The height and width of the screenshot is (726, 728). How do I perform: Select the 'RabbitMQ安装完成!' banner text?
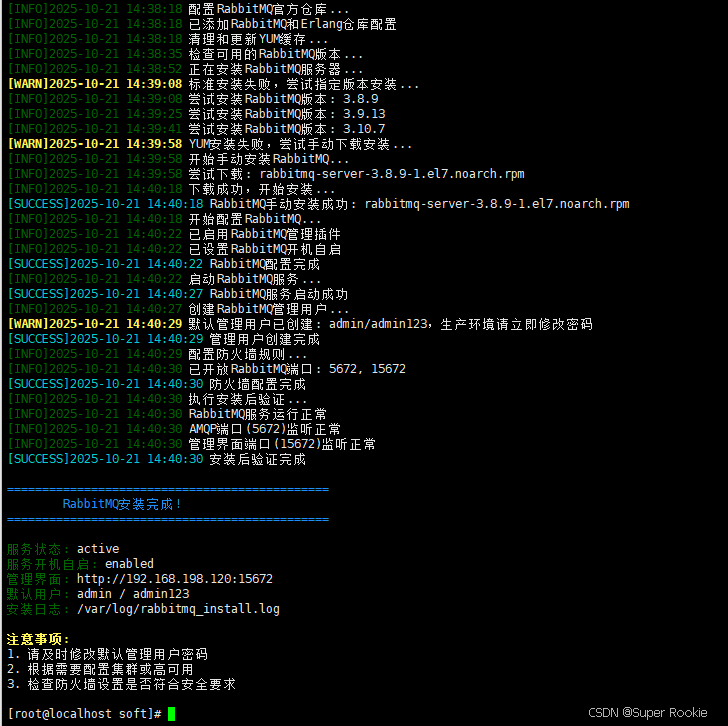coord(122,504)
